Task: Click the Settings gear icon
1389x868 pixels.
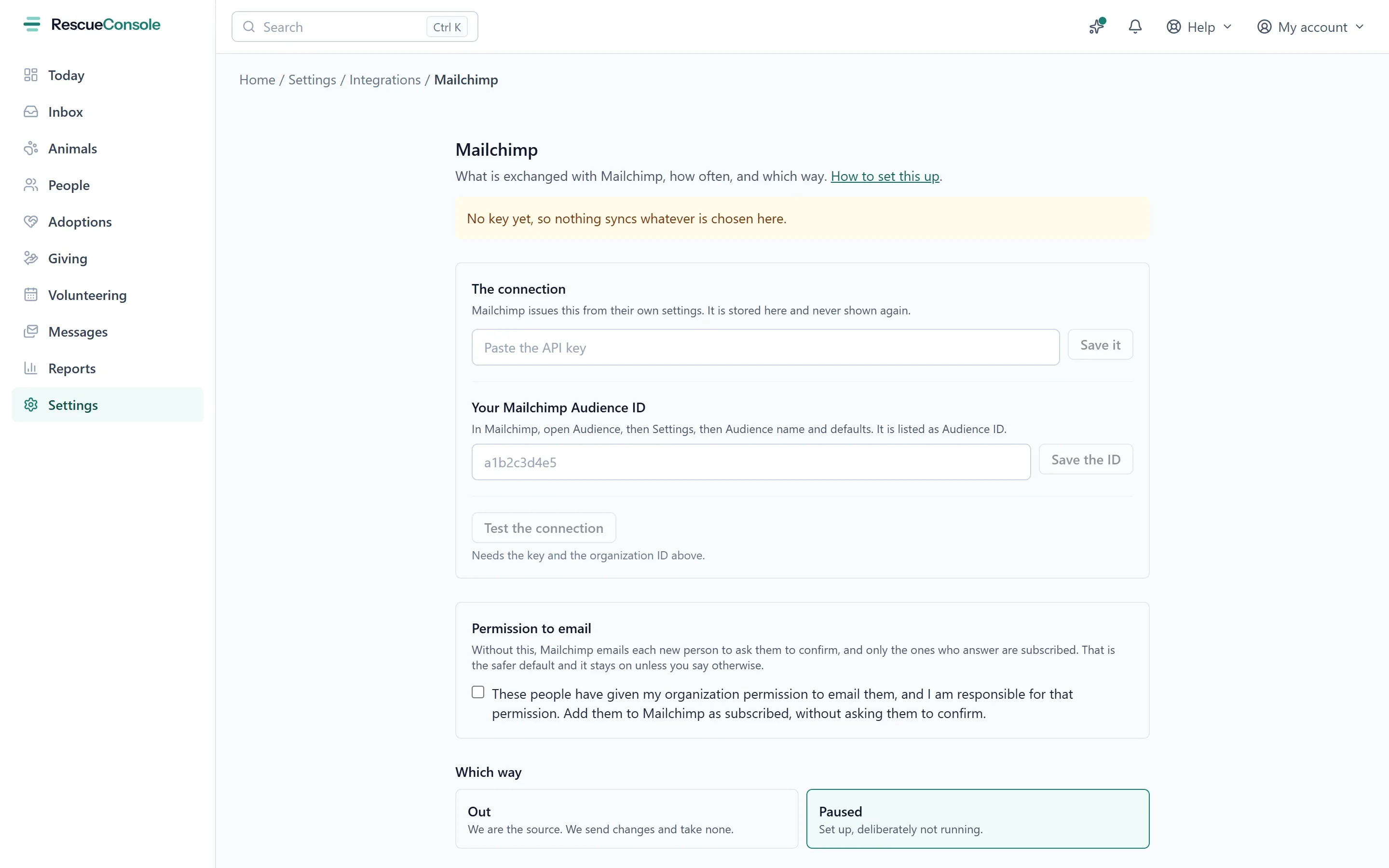Action: (x=30, y=405)
